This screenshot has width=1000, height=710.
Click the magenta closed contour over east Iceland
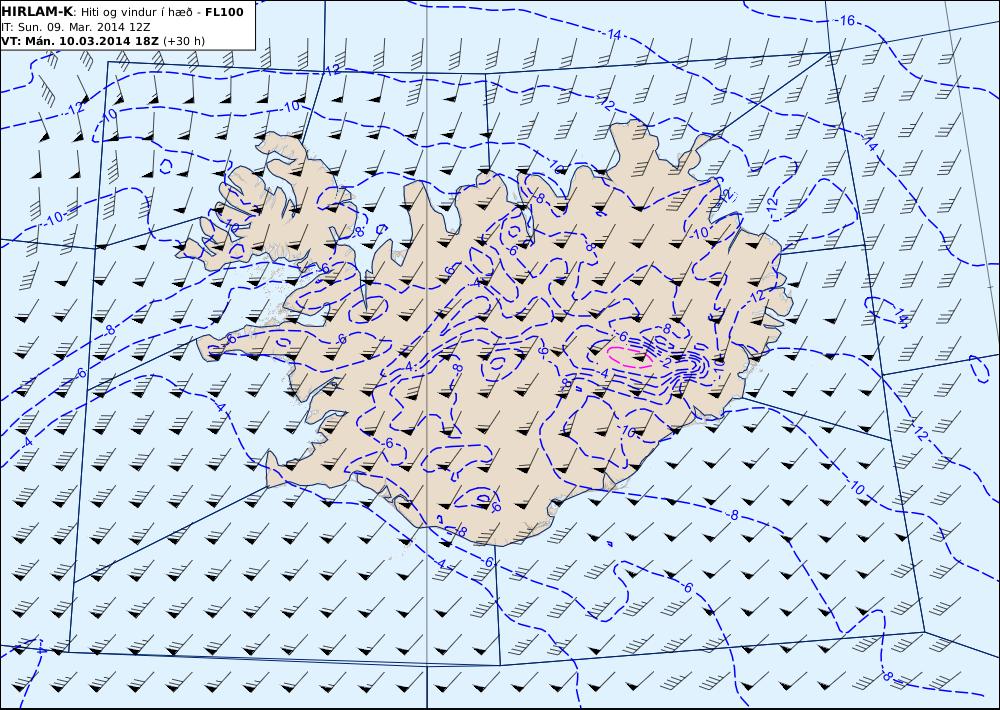629,357
